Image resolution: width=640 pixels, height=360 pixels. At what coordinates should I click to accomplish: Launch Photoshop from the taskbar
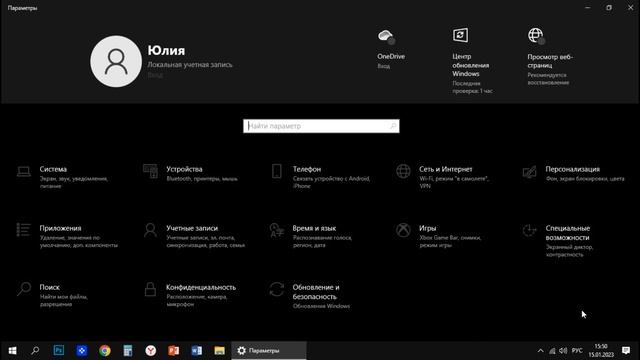click(x=58, y=351)
